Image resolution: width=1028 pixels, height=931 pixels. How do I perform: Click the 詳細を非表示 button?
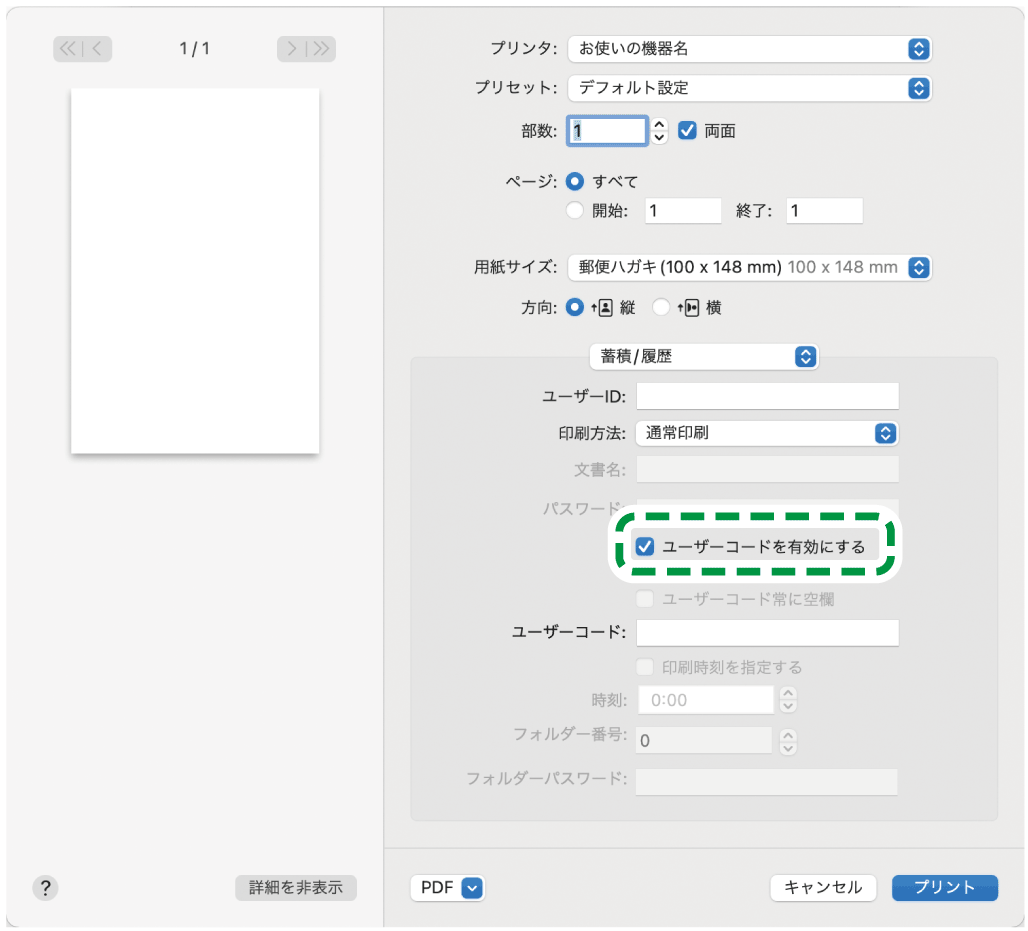(295, 888)
